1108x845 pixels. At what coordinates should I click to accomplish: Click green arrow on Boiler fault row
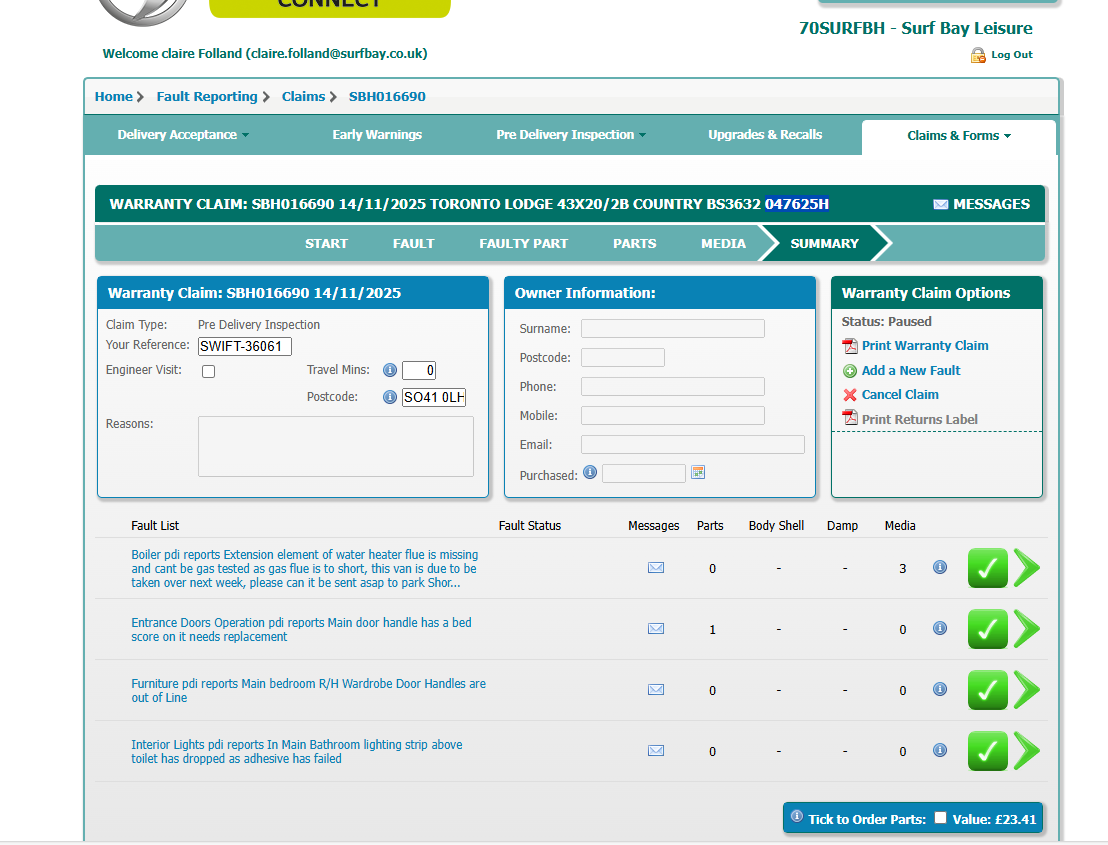pyautogui.click(x=1027, y=567)
